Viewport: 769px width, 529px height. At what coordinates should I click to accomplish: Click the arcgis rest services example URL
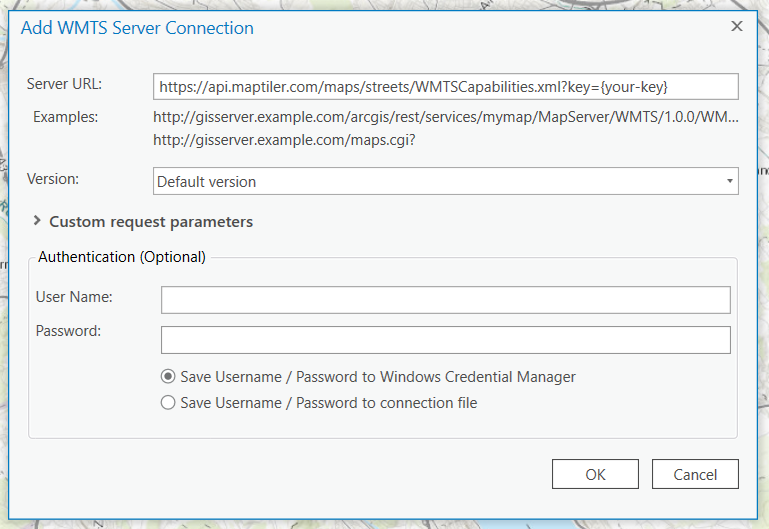coord(446,118)
